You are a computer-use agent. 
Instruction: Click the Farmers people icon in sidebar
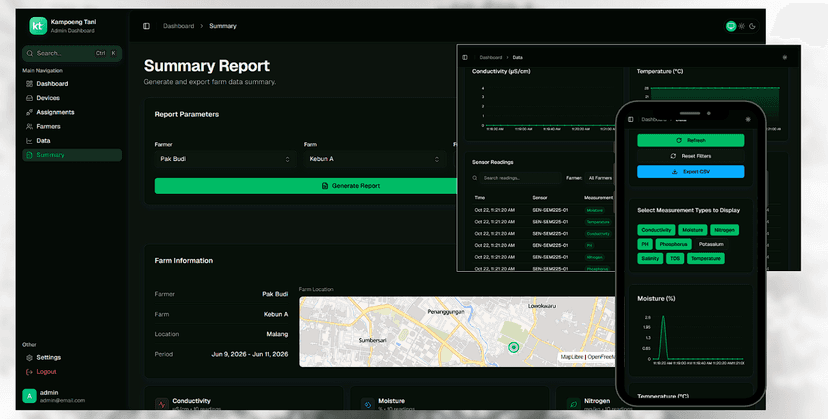[29, 126]
